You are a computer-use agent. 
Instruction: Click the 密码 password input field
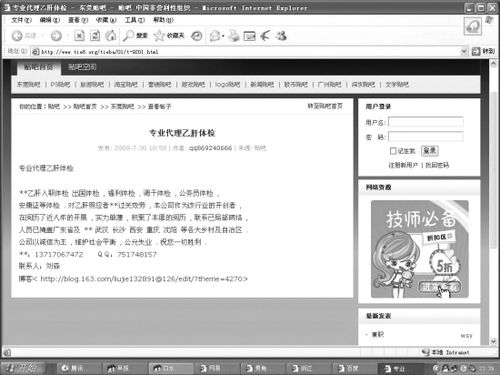[x=426, y=136]
